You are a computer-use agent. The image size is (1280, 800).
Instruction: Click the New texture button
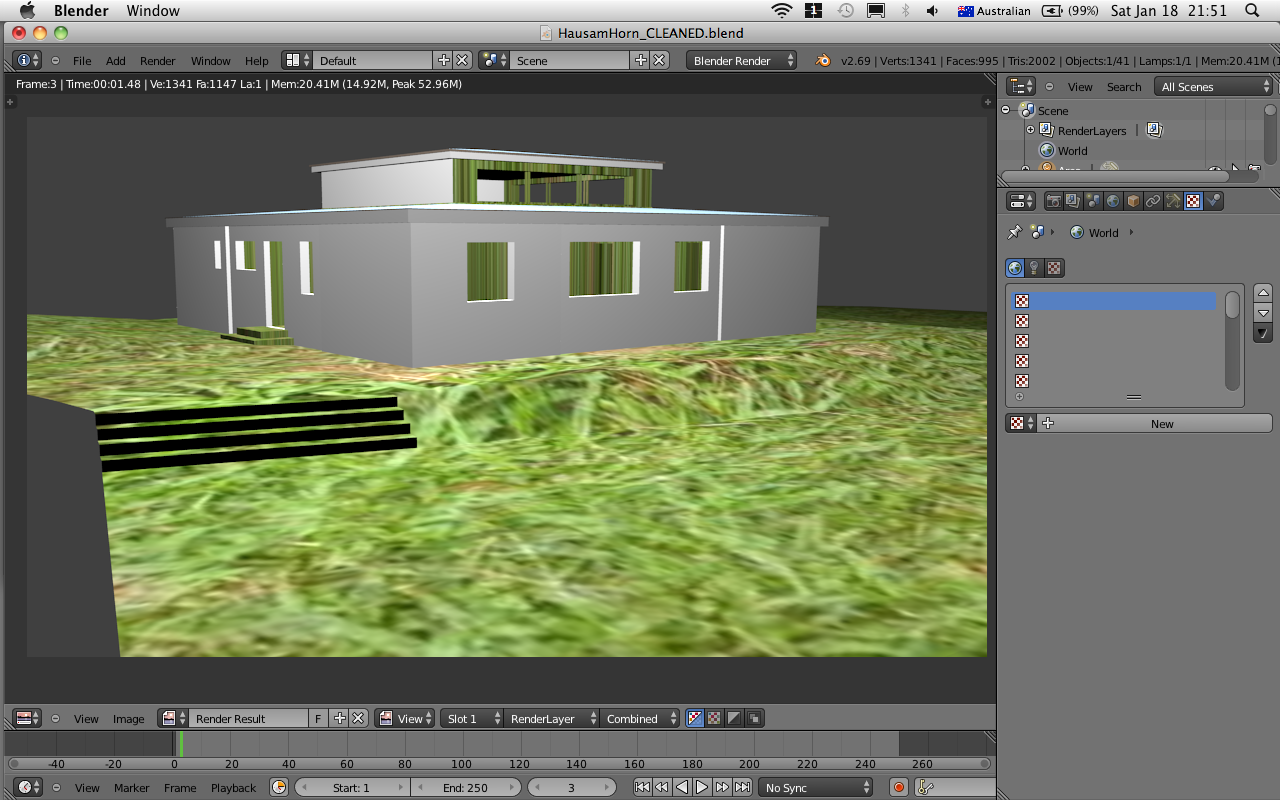coord(1160,424)
